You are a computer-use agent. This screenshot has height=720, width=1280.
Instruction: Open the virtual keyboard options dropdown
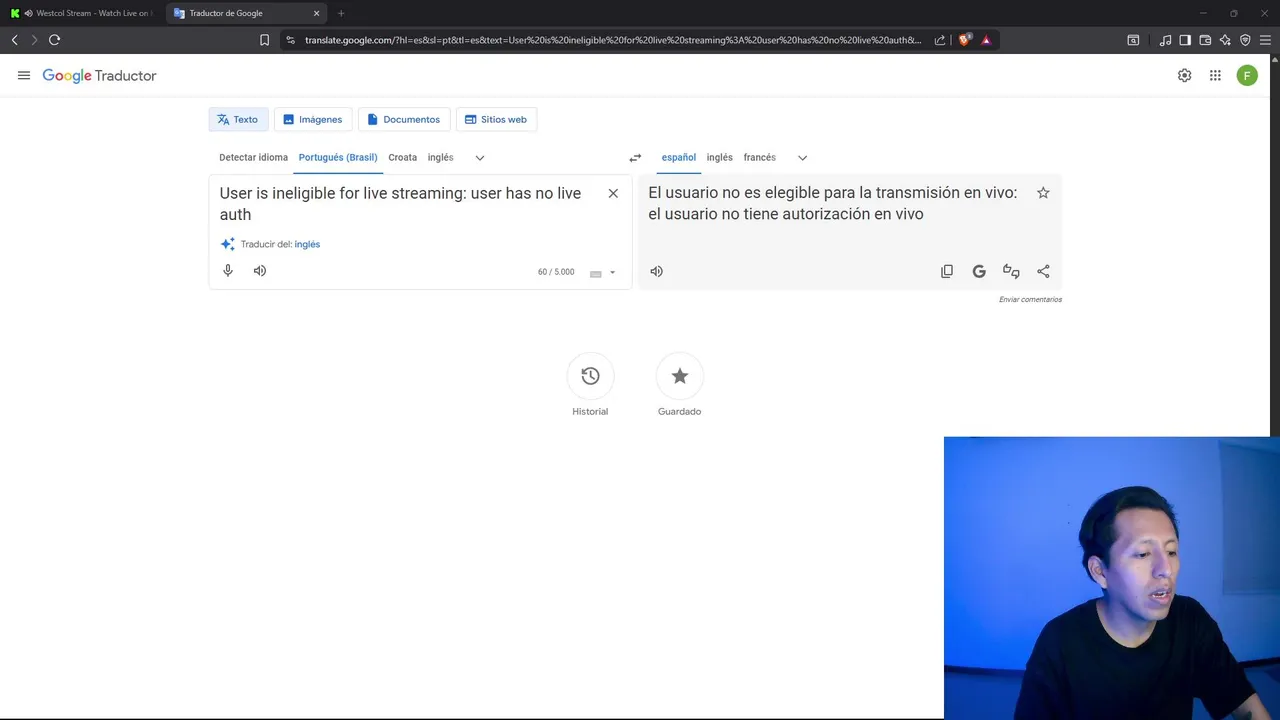613,272
